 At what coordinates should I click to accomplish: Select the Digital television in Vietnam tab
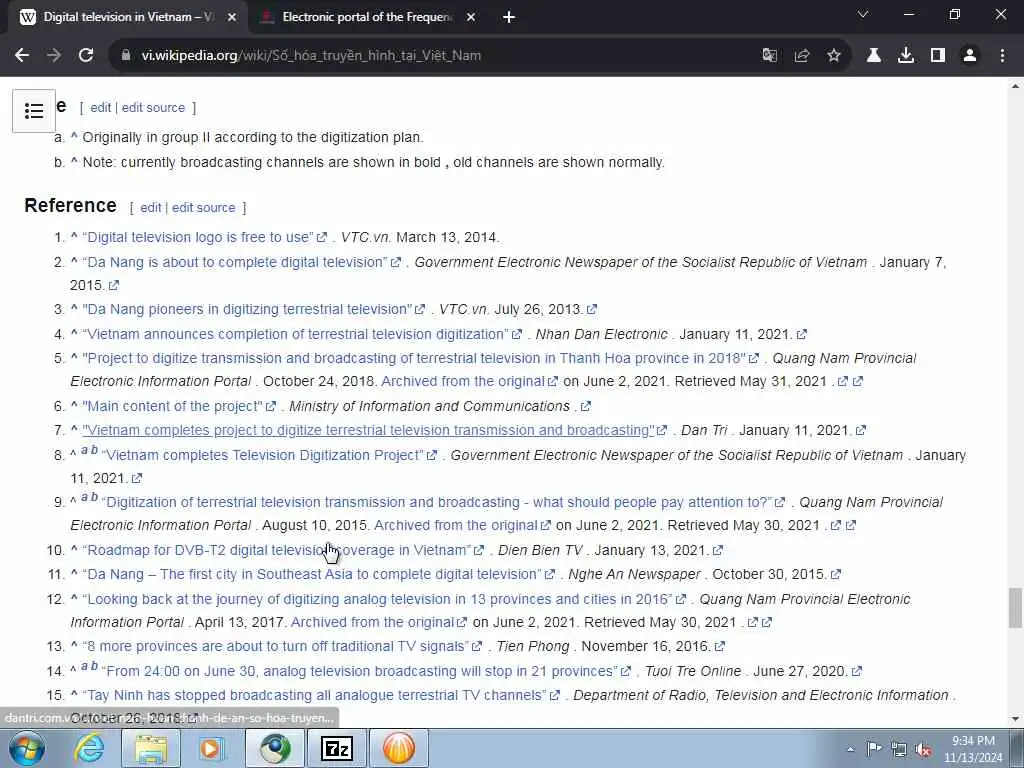click(128, 17)
